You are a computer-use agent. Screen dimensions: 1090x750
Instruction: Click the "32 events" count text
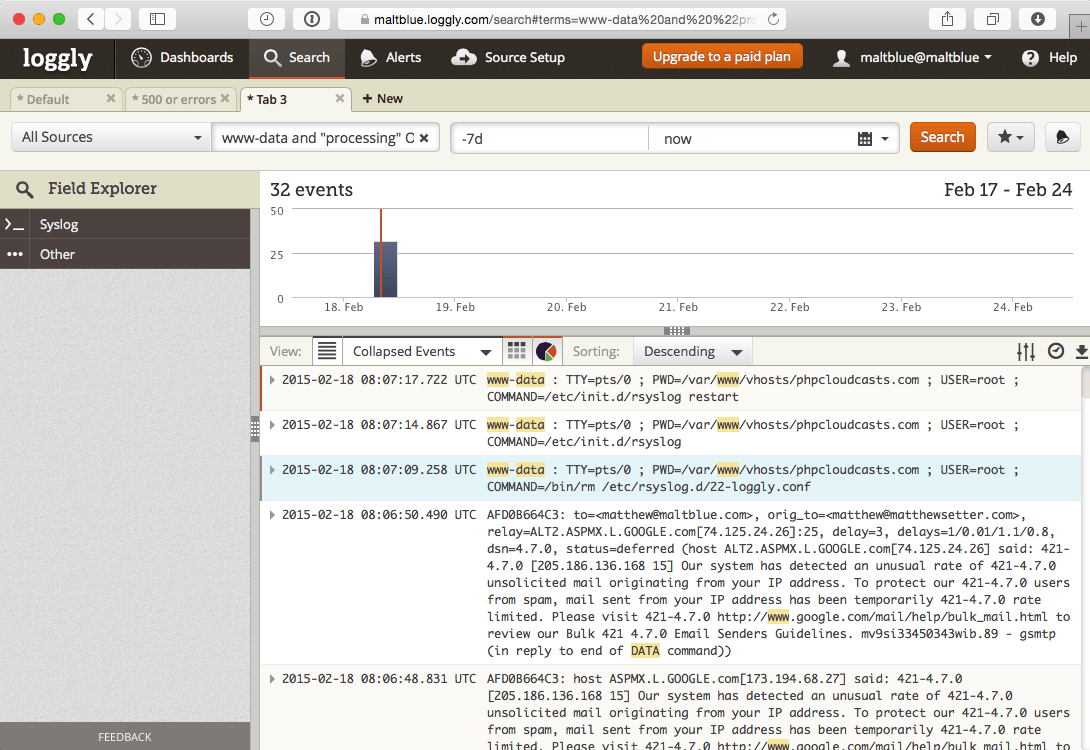pyautogui.click(x=311, y=190)
